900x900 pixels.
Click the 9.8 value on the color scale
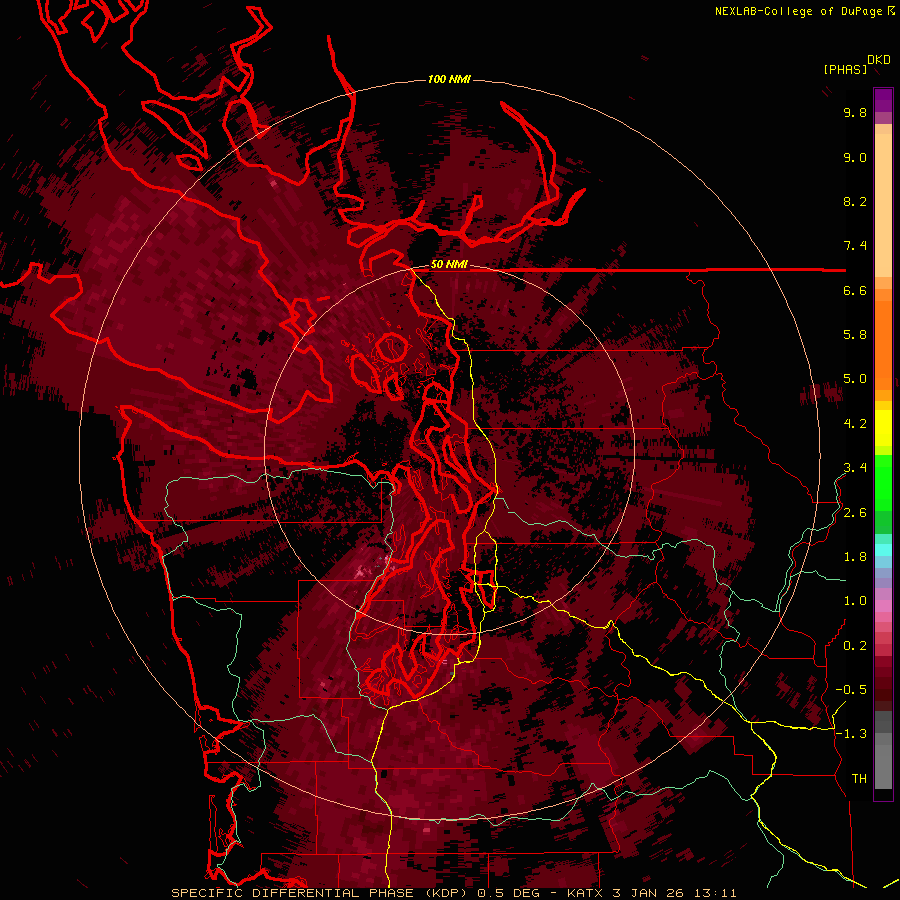click(x=855, y=112)
